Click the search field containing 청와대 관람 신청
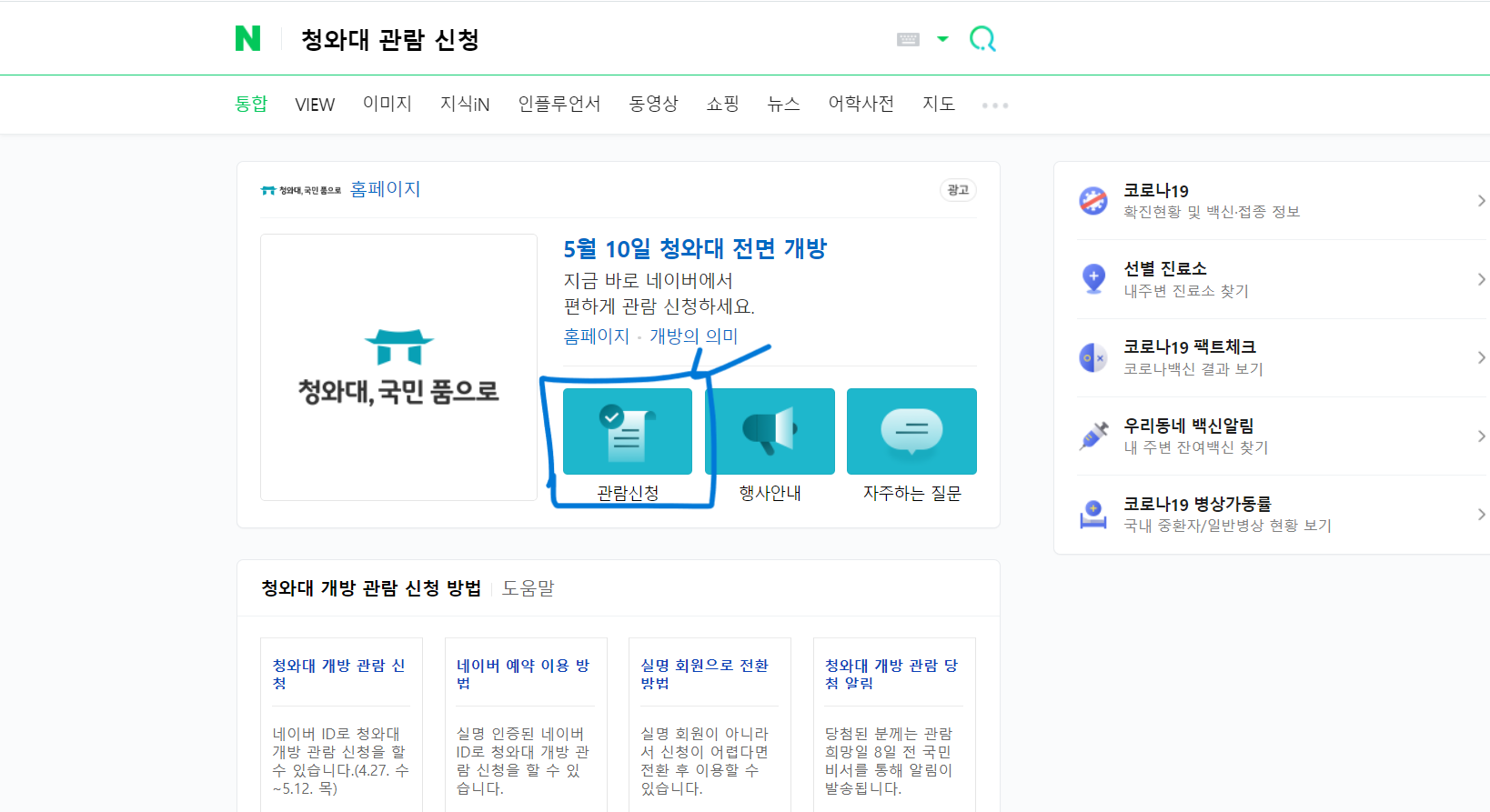Screen dimensions: 1490x812 click(x=582, y=39)
